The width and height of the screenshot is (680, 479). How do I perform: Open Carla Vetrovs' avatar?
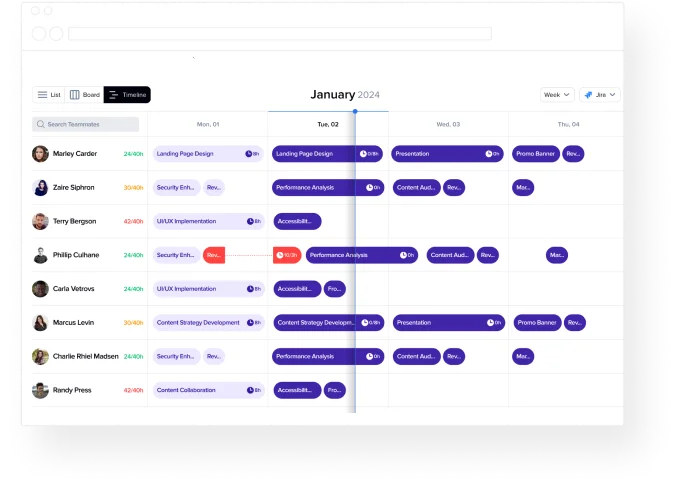tap(40, 289)
